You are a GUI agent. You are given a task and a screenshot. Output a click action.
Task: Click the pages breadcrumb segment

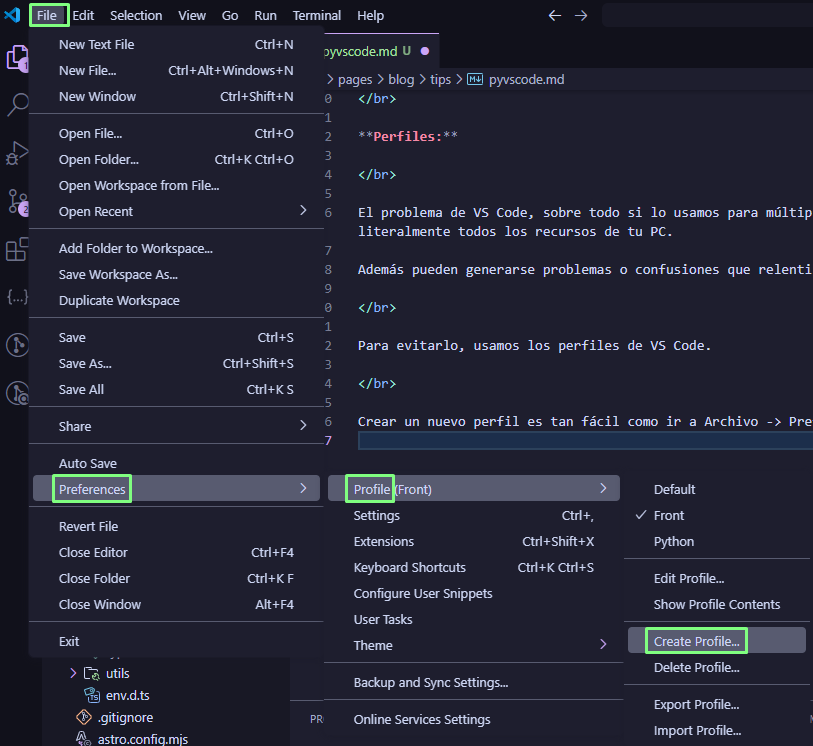click(x=355, y=80)
